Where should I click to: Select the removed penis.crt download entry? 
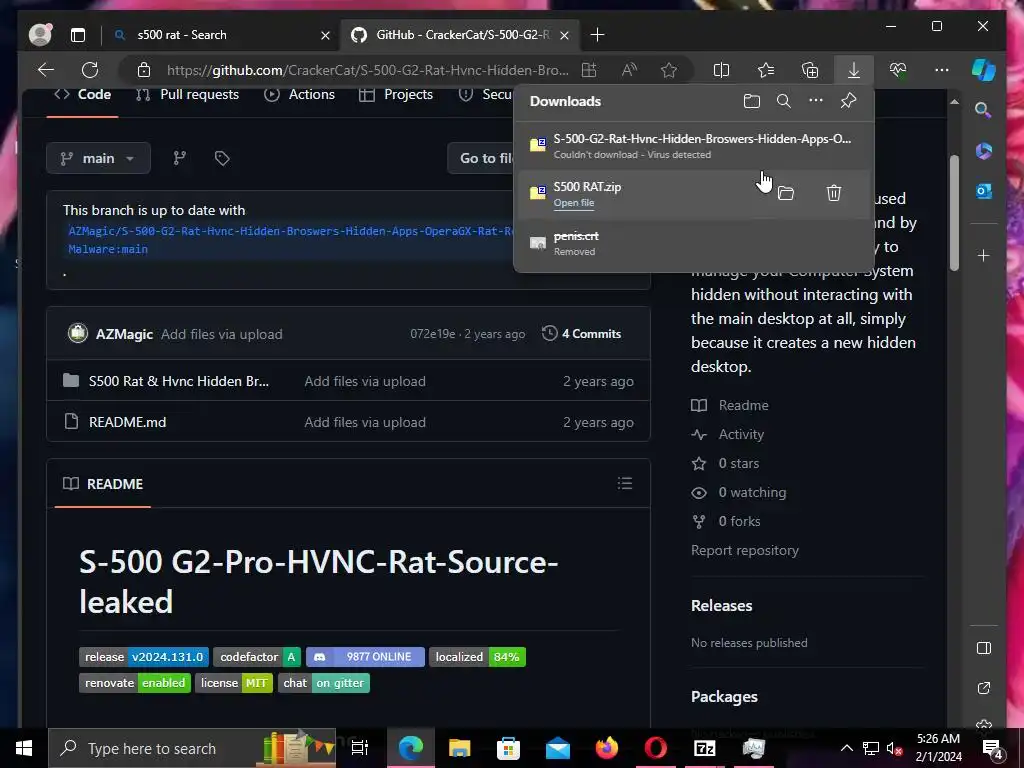point(694,243)
